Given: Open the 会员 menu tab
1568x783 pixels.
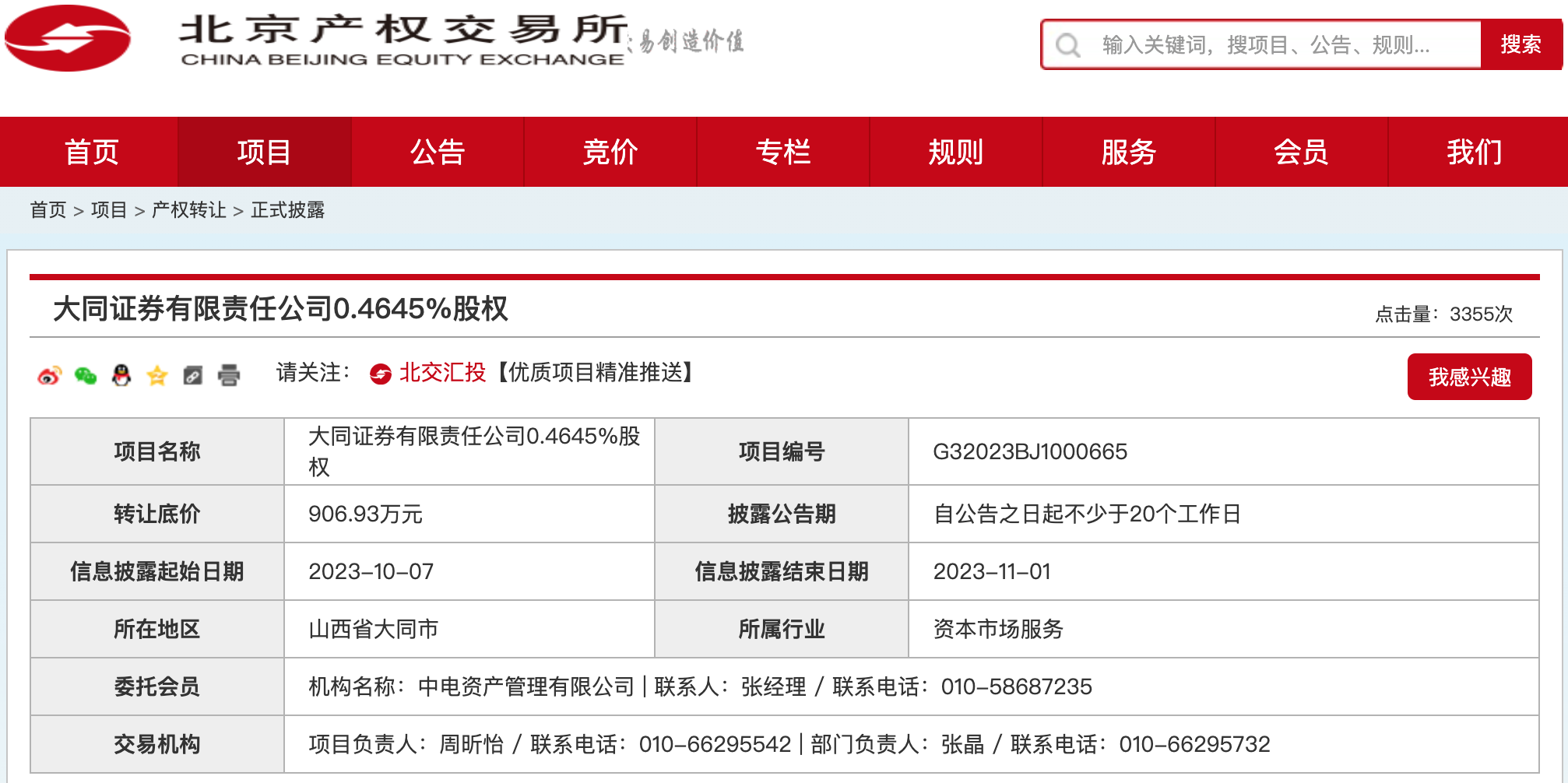Looking at the screenshot, I should click(1302, 152).
